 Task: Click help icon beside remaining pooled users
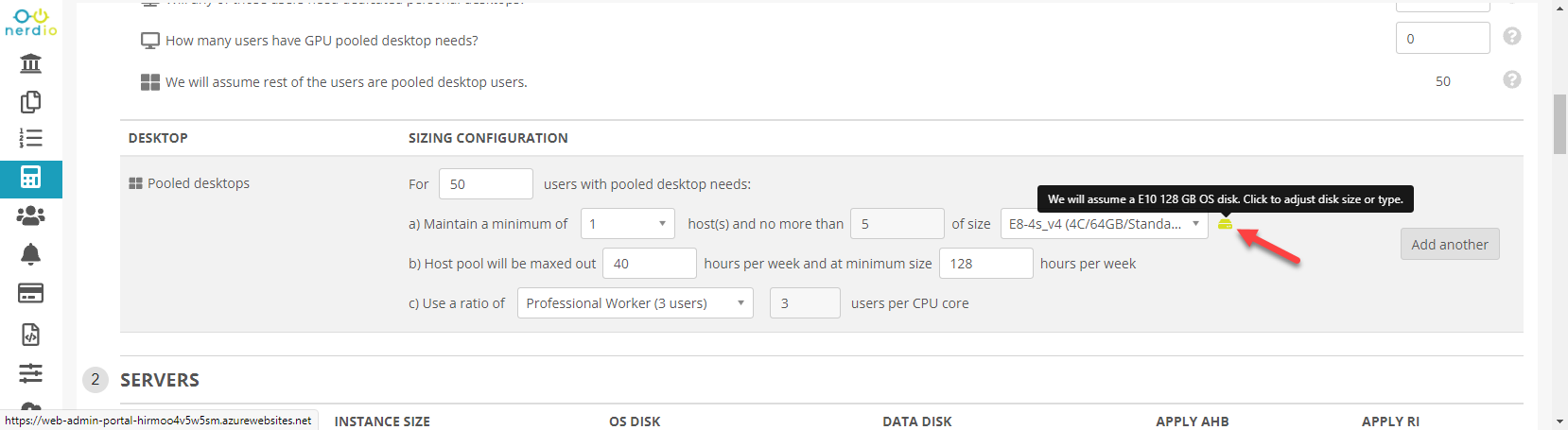click(1512, 80)
